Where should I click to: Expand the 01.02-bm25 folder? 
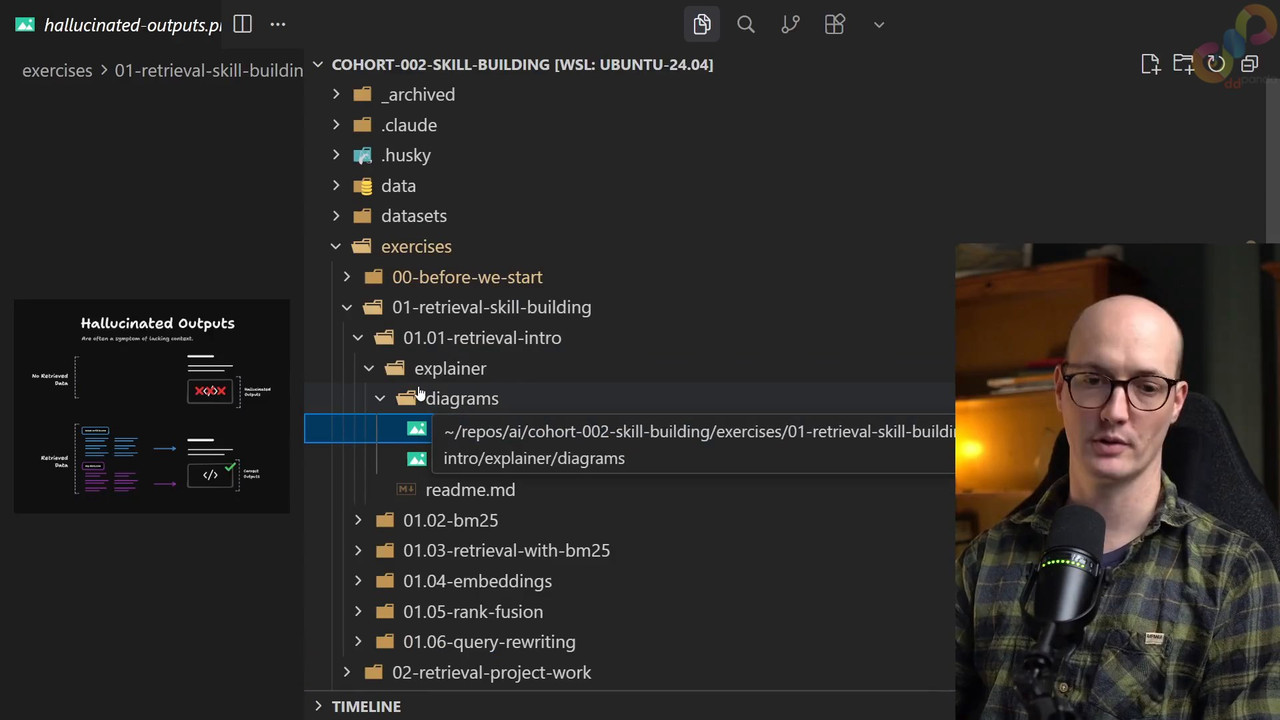[x=358, y=520]
